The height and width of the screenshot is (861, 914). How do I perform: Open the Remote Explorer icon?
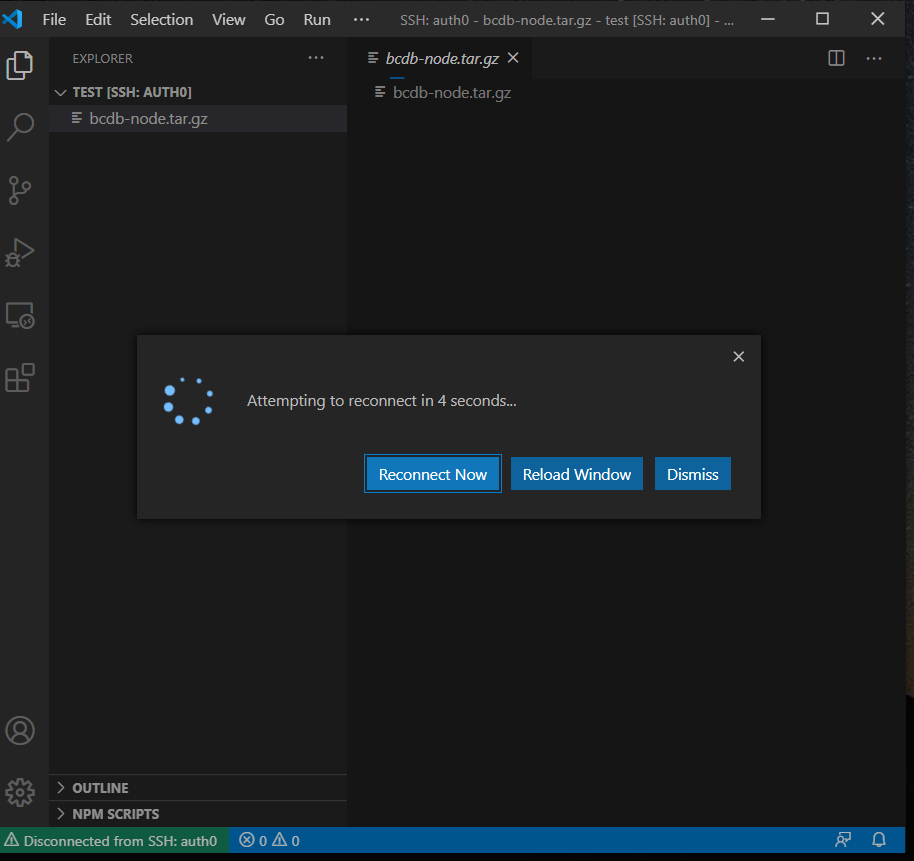pos(20,315)
